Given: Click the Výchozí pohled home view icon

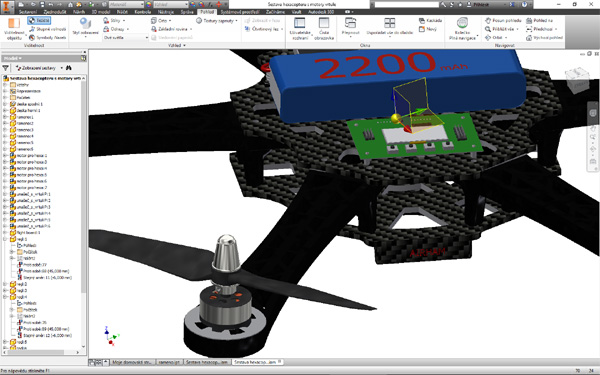Looking at the screenshot, I should 545,38.
